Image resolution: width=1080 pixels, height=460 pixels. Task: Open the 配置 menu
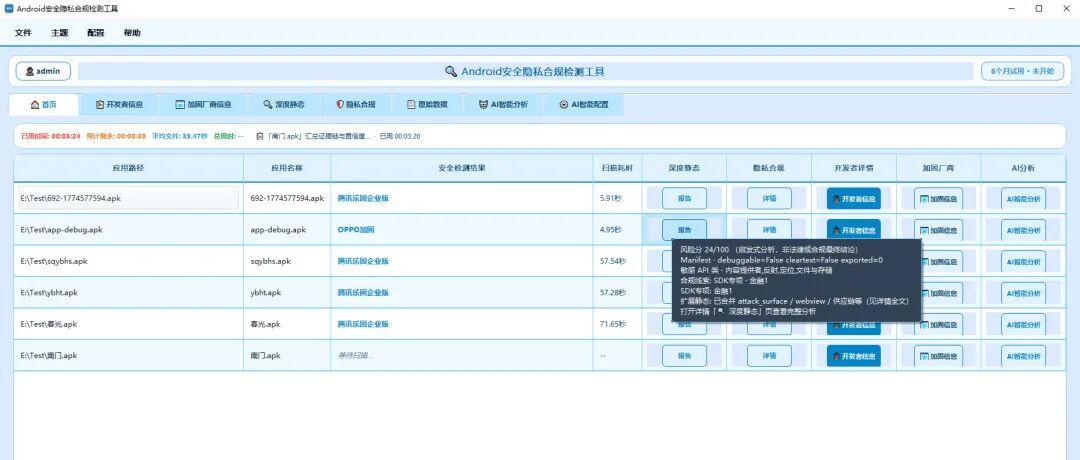click(x=96, y=32)
